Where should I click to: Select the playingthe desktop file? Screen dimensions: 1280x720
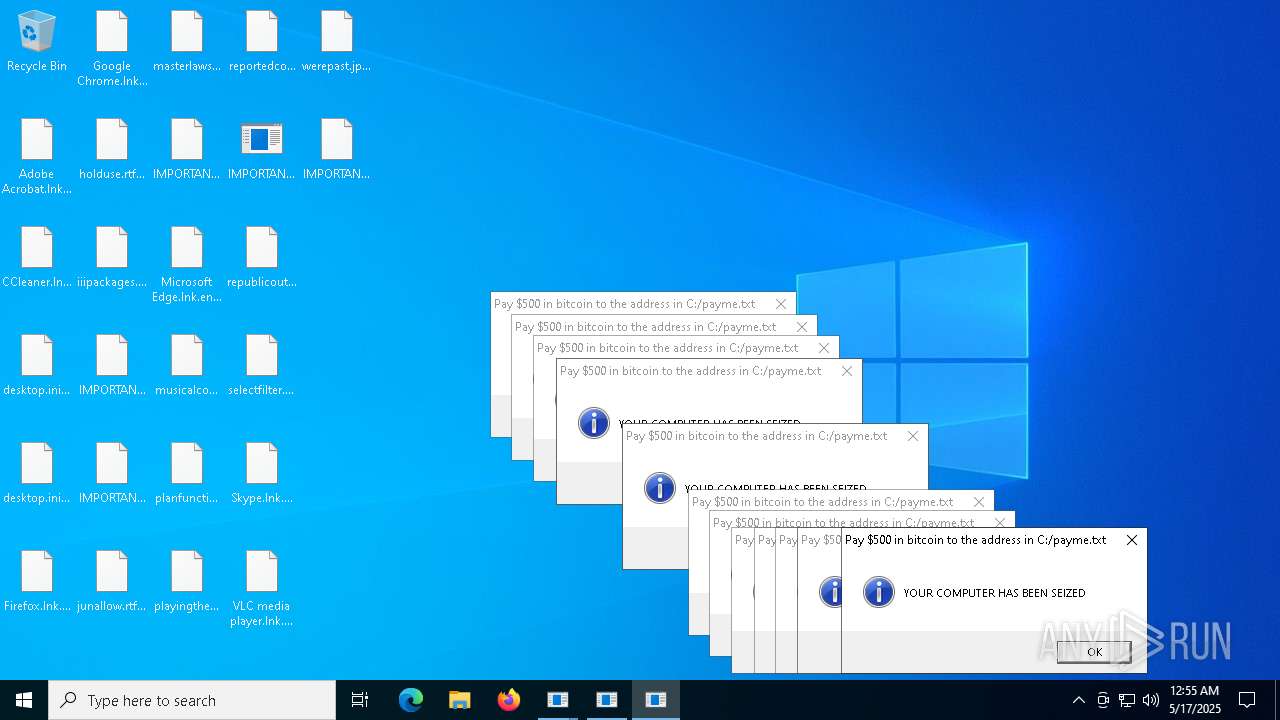pos(187,582)
